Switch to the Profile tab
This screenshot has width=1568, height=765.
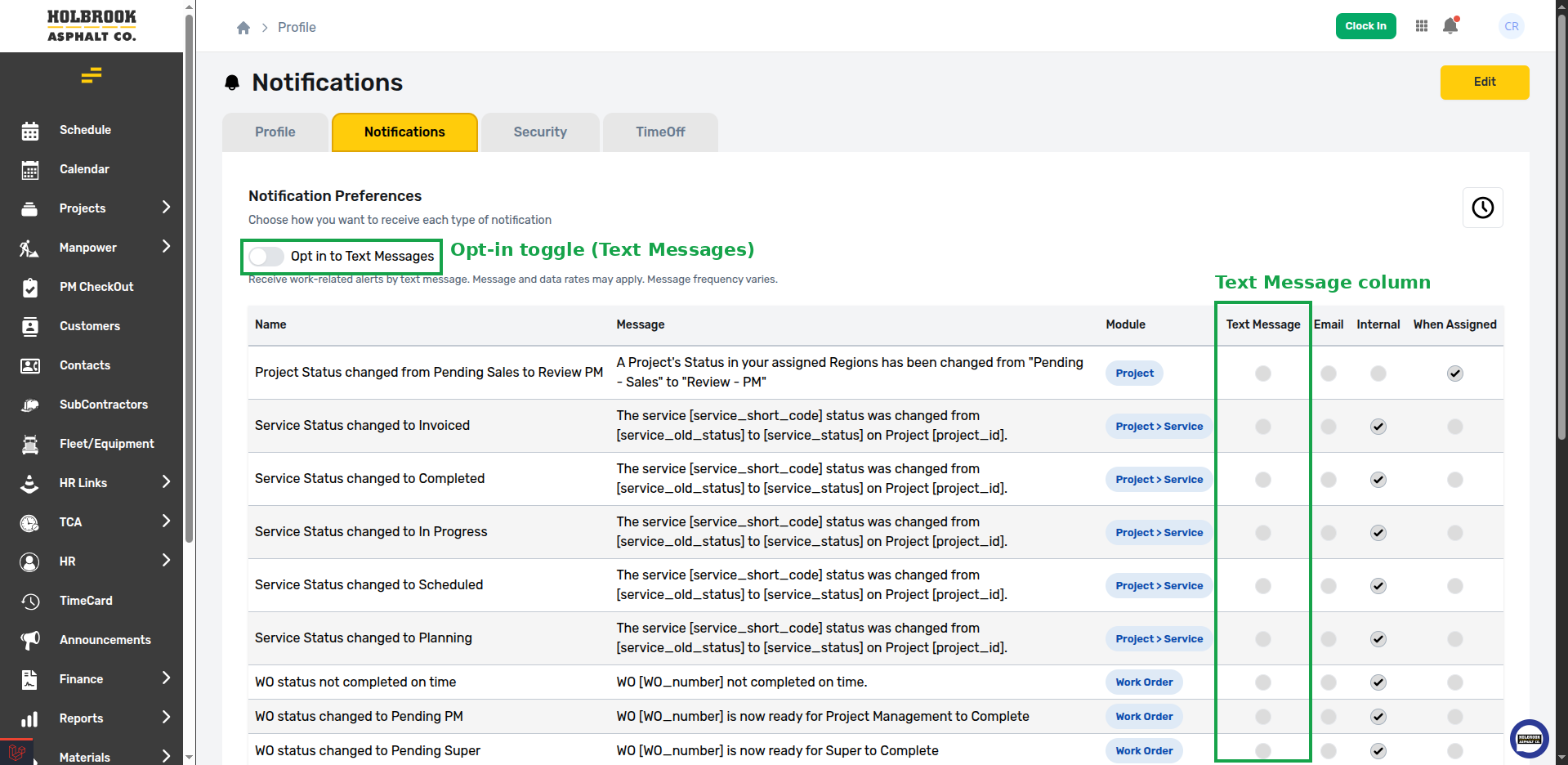275,132
